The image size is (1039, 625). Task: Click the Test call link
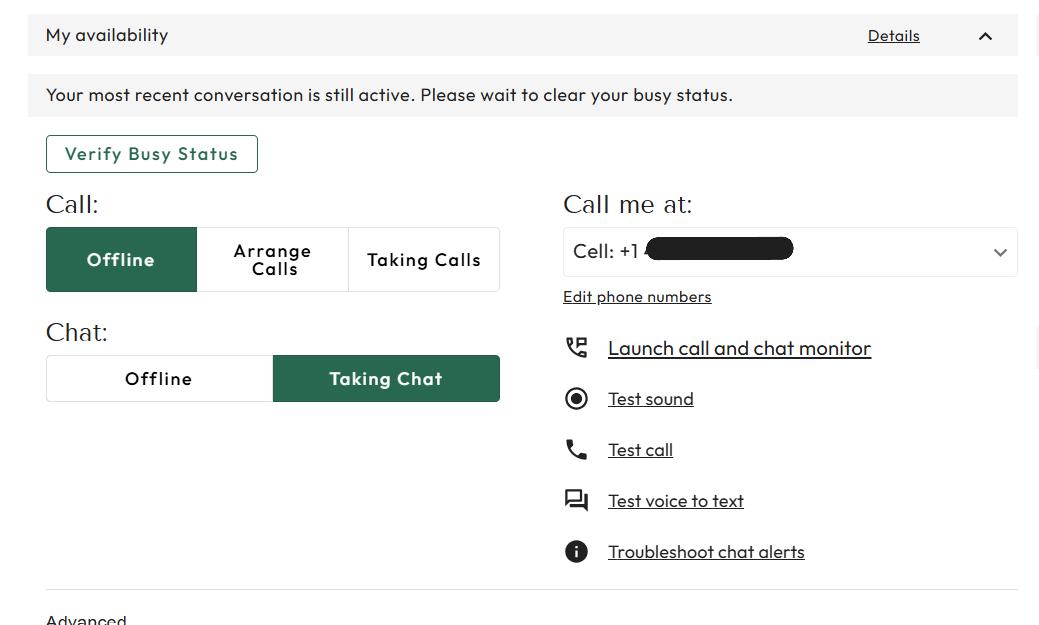tap(640, 450)
